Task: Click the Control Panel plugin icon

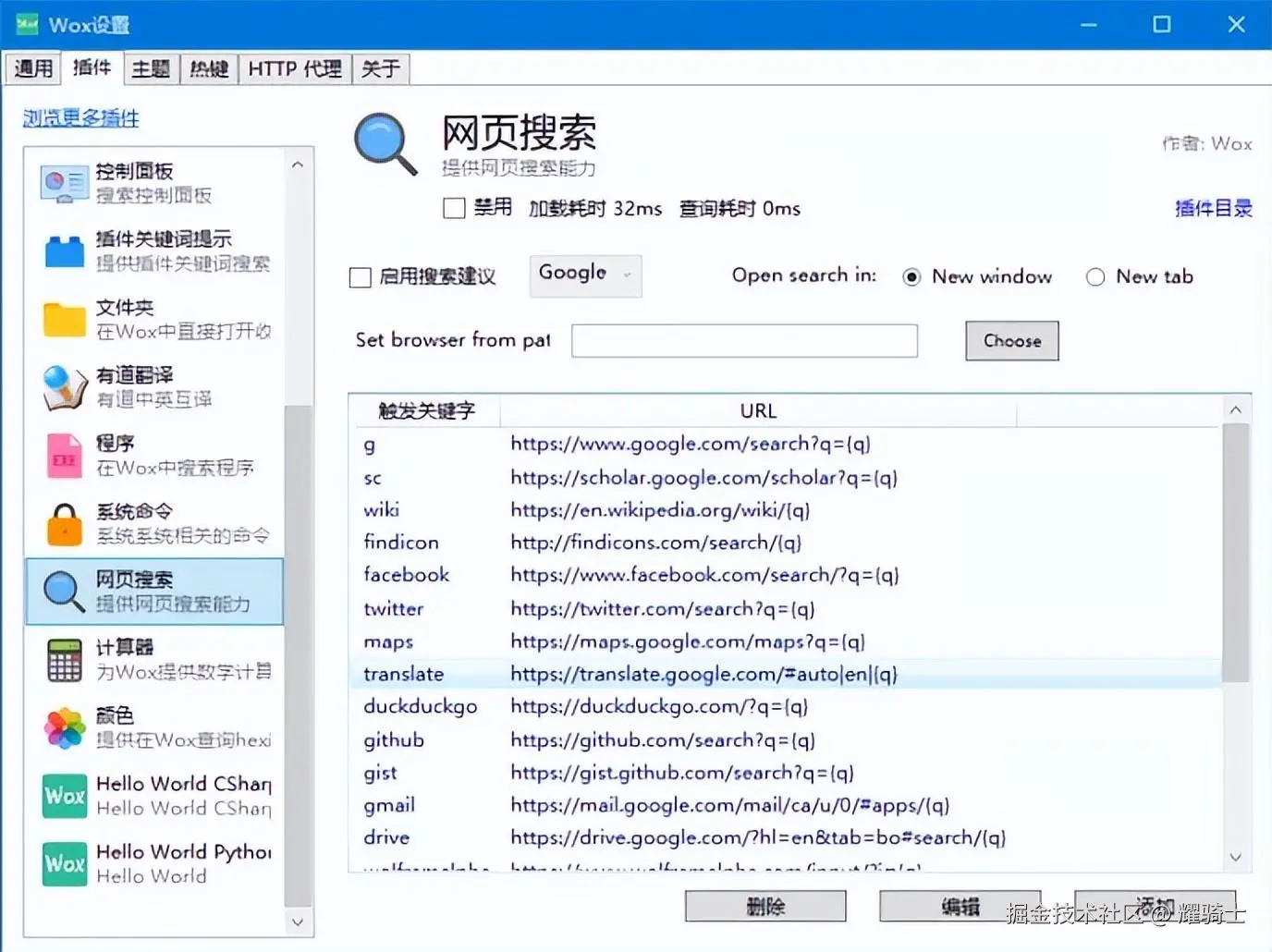Action: (x=64, y=183)
